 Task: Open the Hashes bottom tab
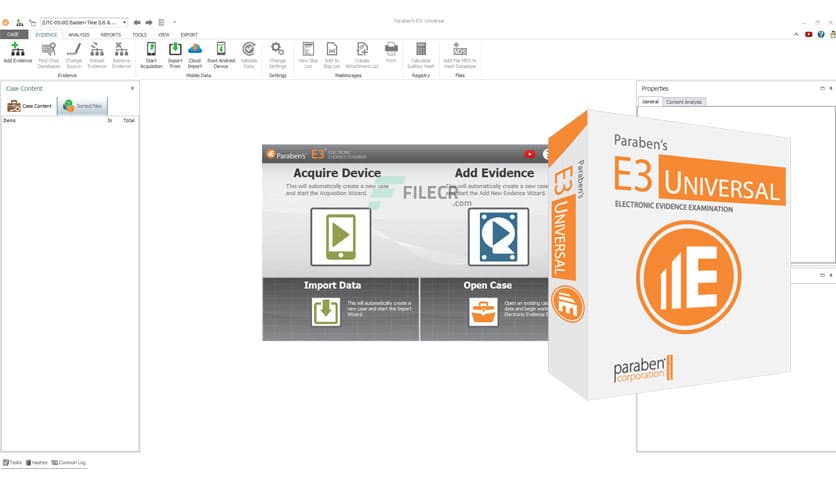[37, 463]
